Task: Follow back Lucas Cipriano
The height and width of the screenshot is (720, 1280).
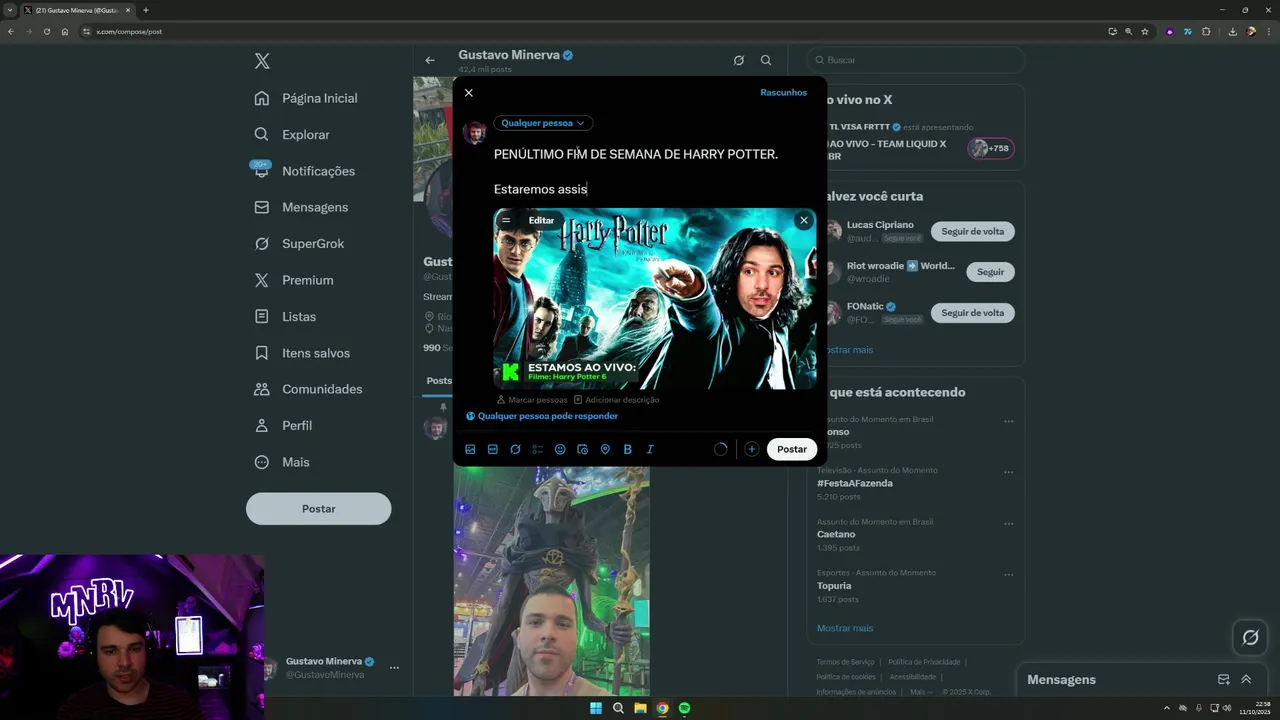Action: [x=973, y=231]
